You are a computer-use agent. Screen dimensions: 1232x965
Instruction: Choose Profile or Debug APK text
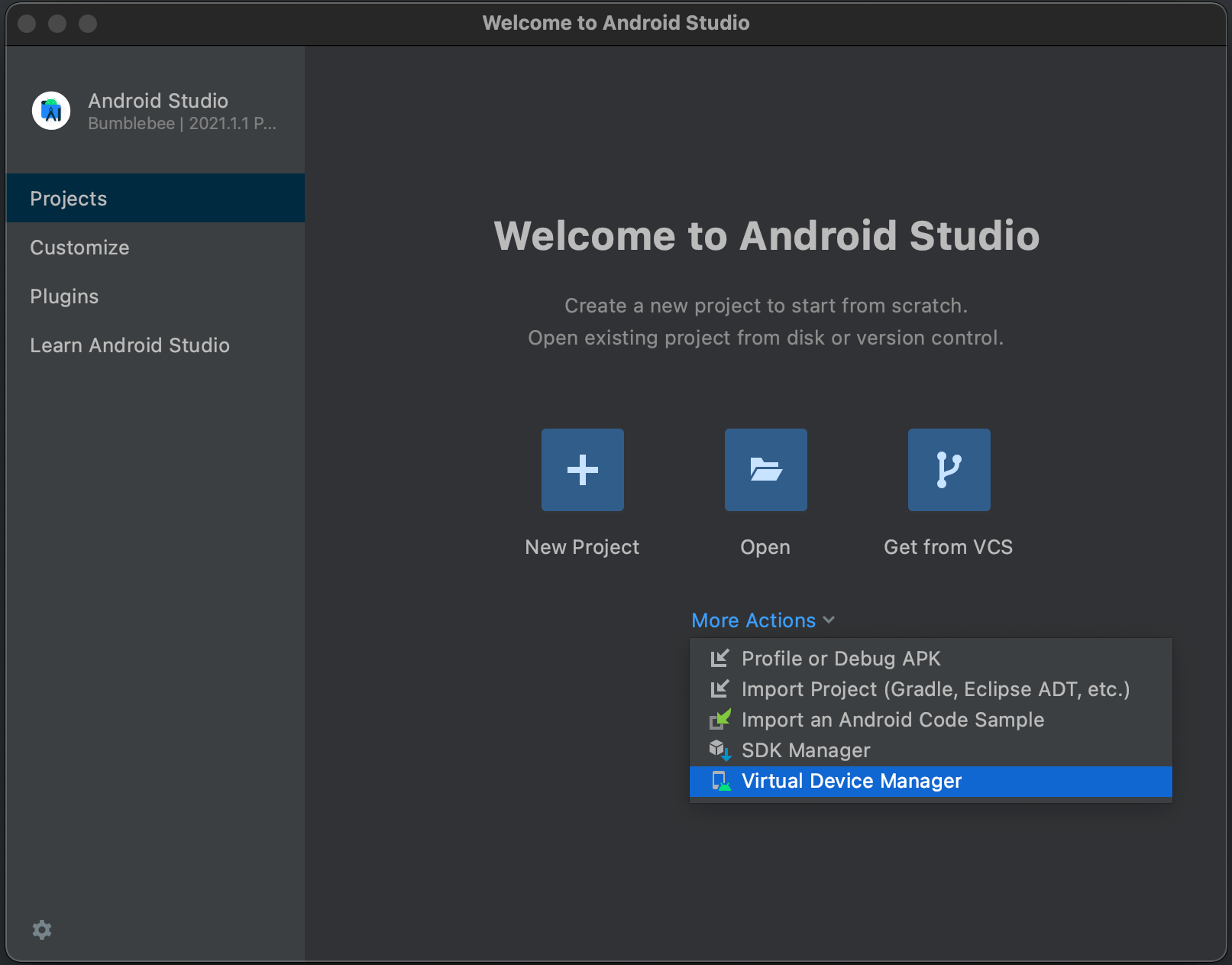coord(841,659)
